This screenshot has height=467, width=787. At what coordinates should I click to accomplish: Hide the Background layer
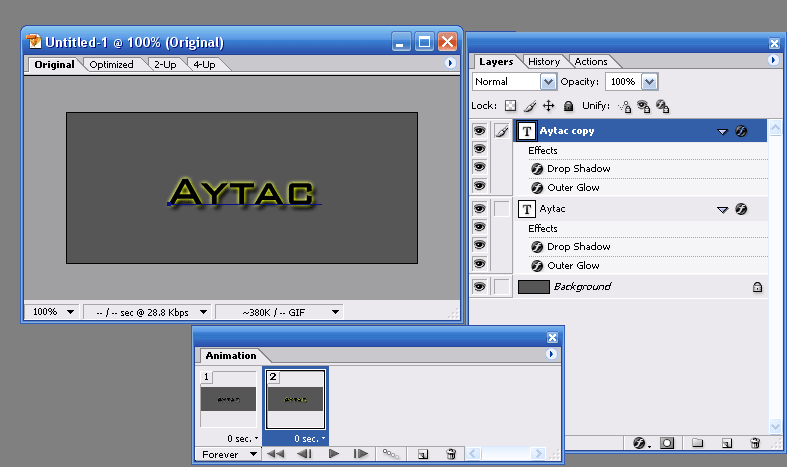pyautogui.click(x=479, y=287)
